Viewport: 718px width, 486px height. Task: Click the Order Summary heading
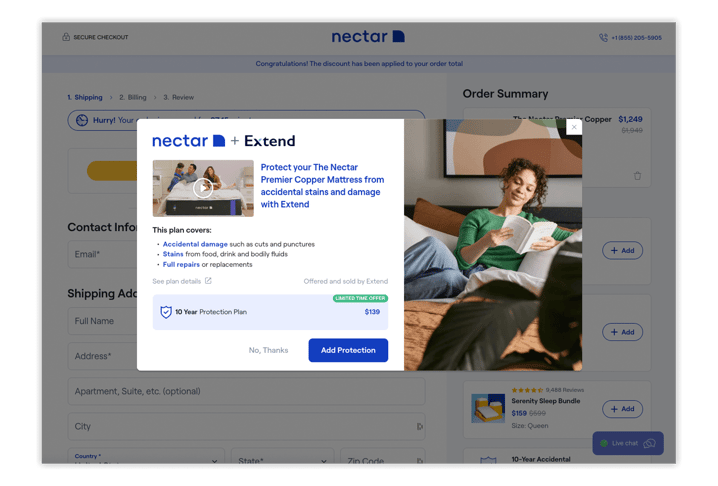tap(505, 94)
